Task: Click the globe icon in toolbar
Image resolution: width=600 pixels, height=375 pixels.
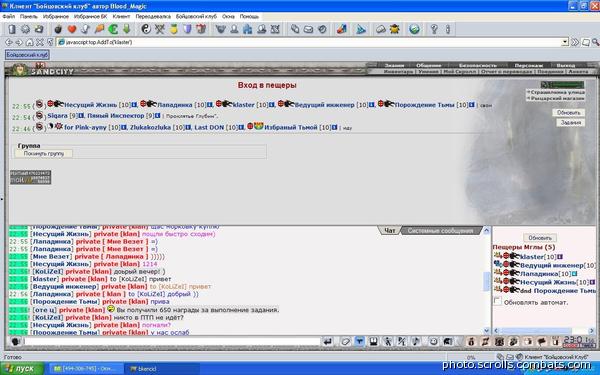Action: tap(414, 29)
